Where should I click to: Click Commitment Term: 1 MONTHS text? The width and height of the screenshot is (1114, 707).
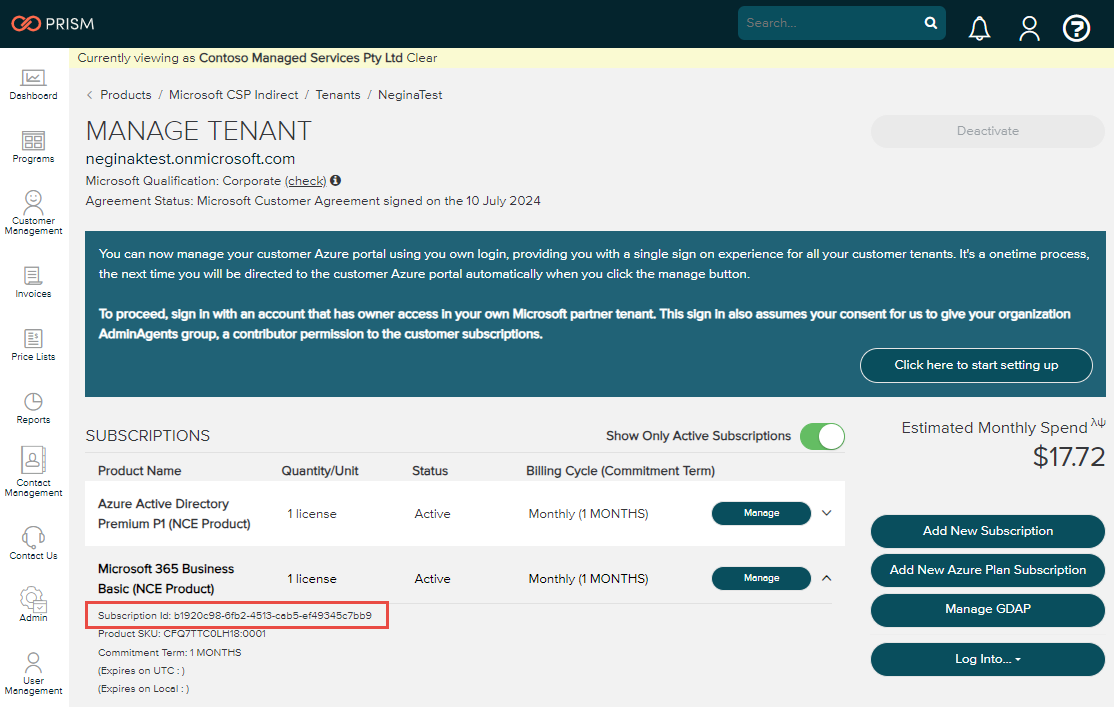[x=170, y=652]
